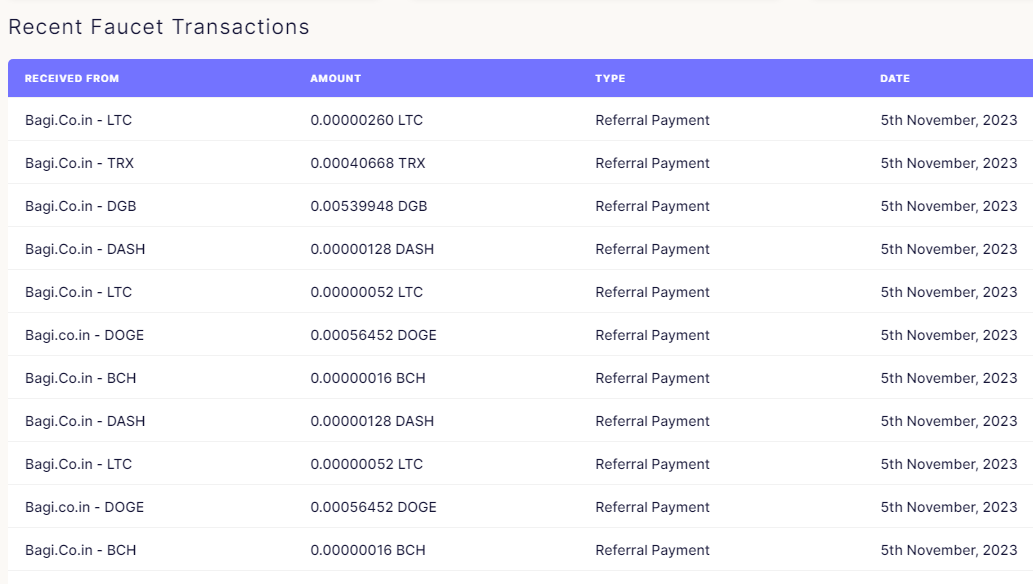Select the last Bagi.co.in - DOGE row
Viewport: 1033px width, 584px height.
pos(520,506)
